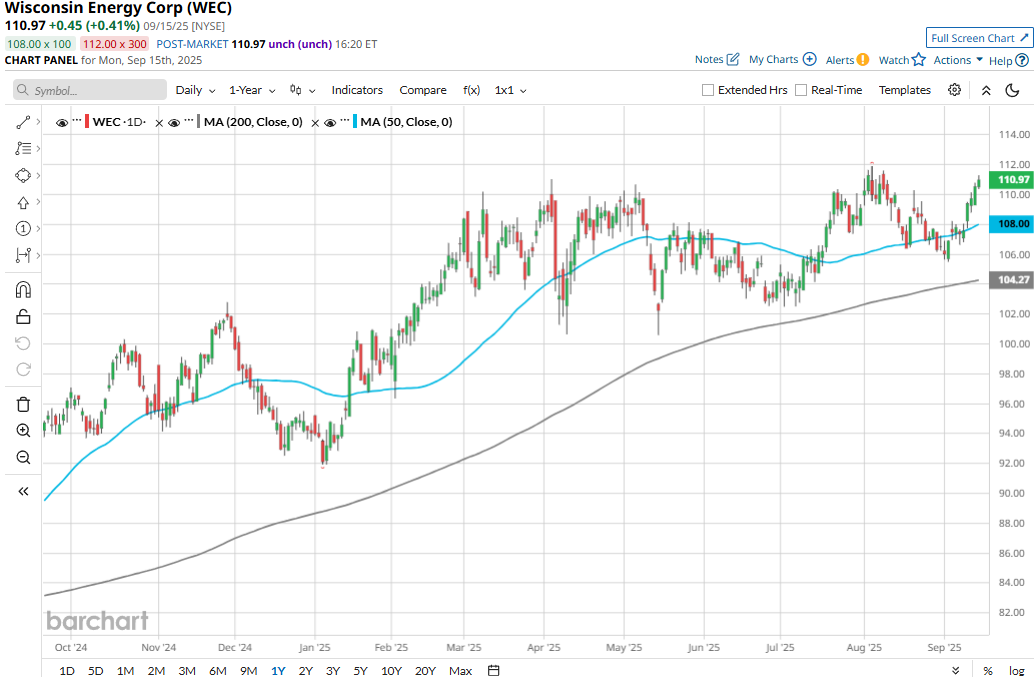Open the chart type candlestick dropdown

point(302,90)
